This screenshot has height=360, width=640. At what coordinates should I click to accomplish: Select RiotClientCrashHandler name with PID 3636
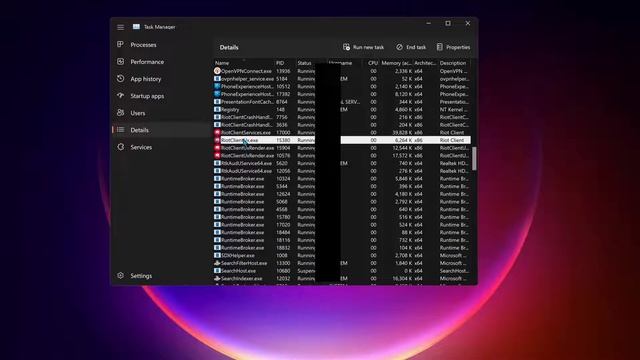246,125
